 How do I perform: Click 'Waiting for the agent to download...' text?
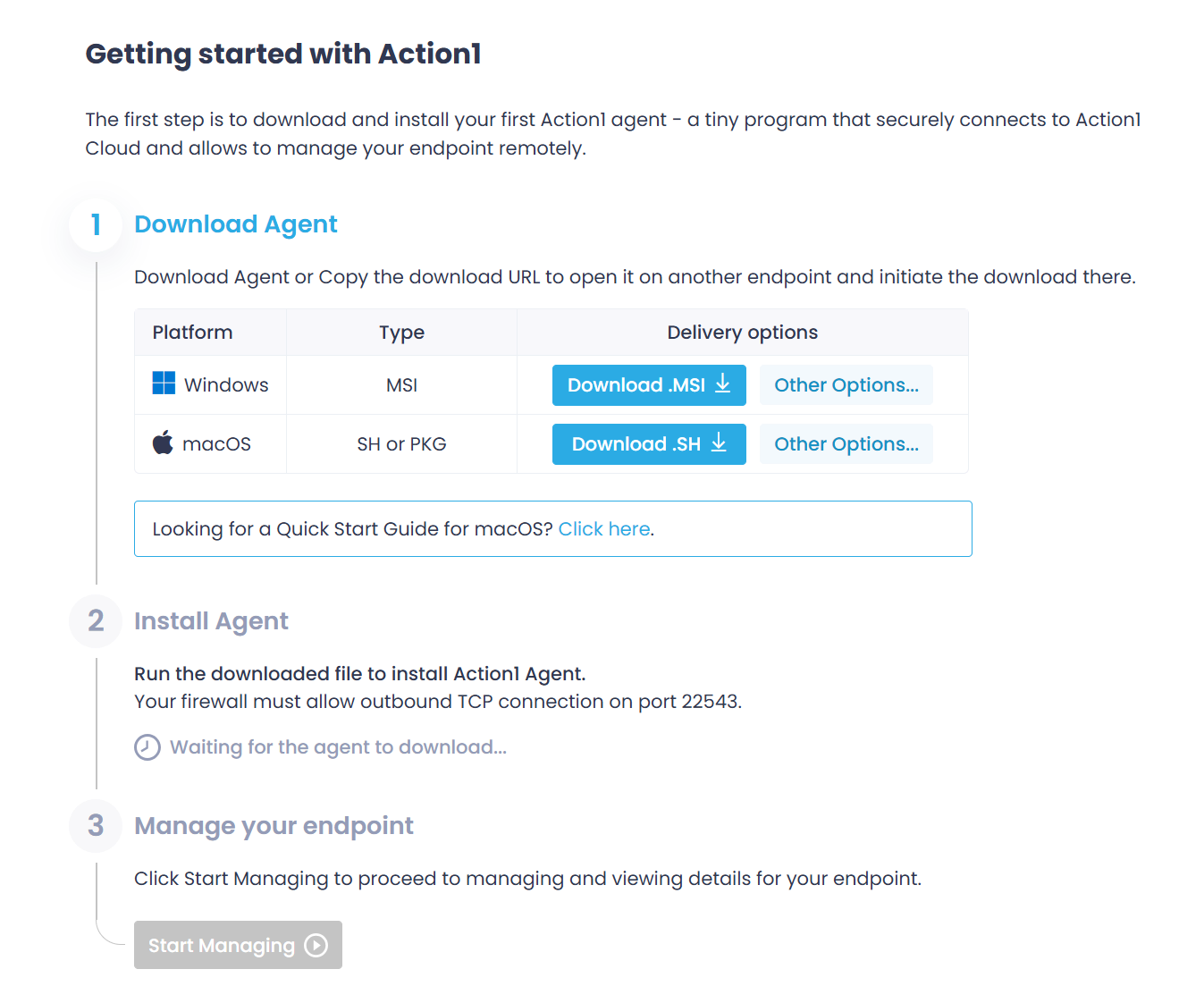click(338, 747)
